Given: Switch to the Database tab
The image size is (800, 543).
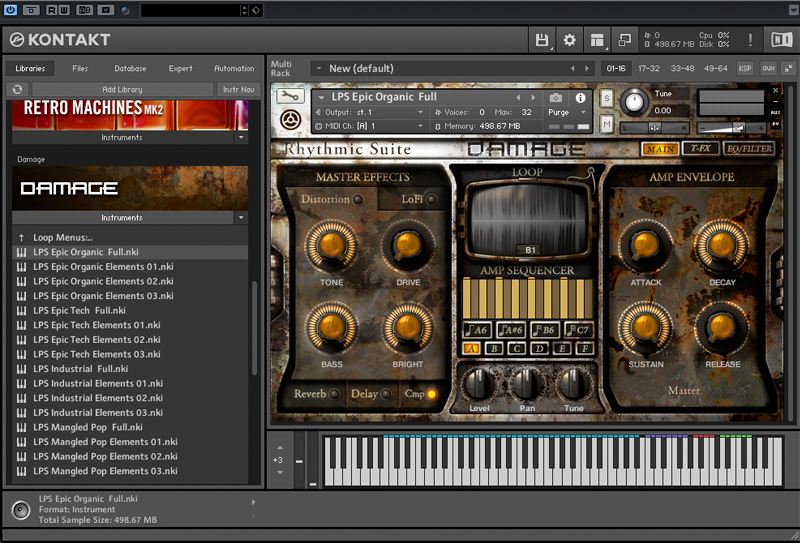Looking at the screenshot, I should pos(130,68).
